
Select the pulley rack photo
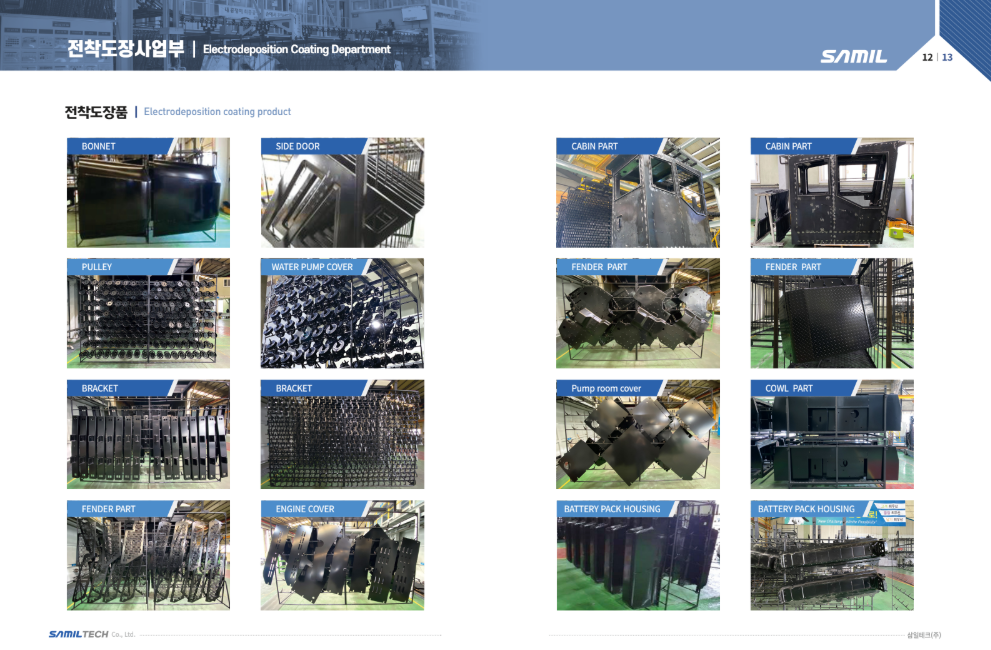pos(148,320)
